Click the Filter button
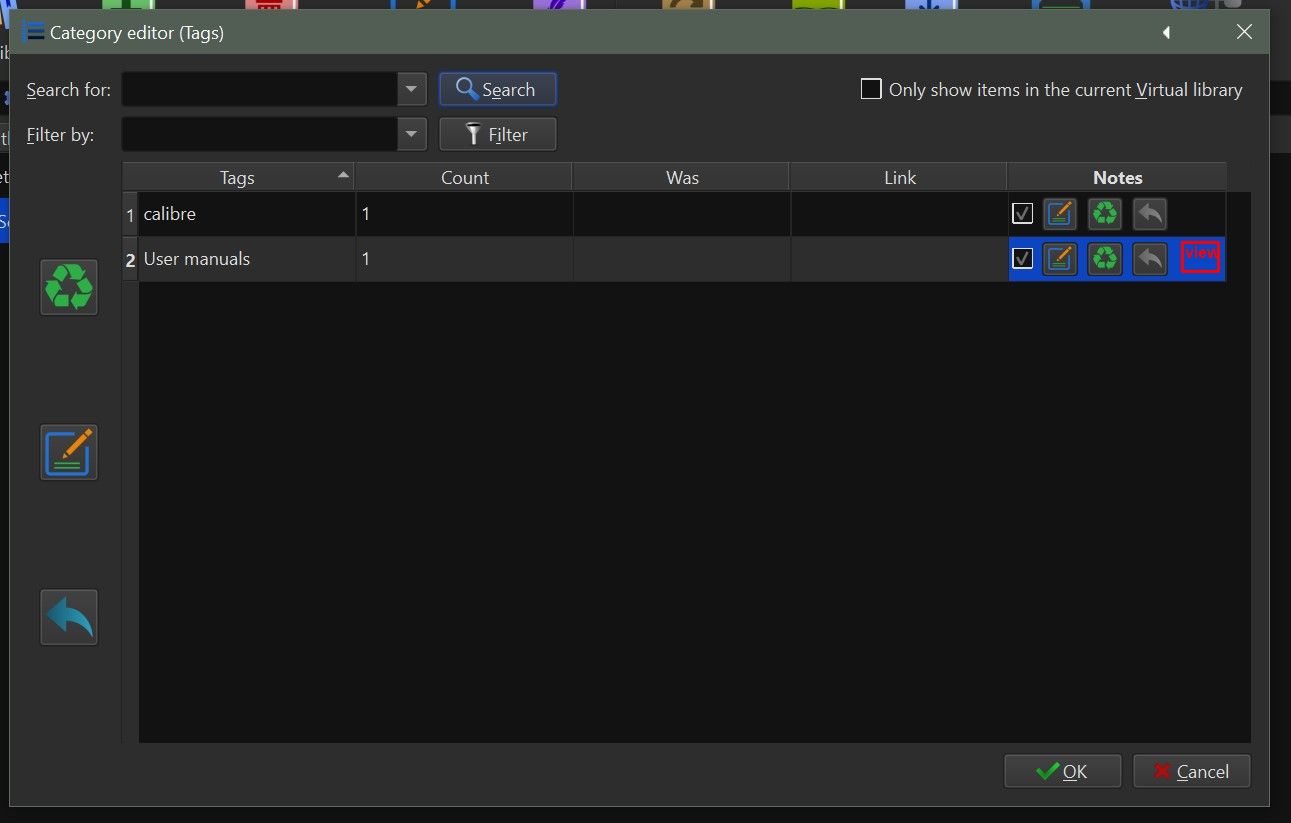This screenshot has width=1291, height=823. (498, 134)
